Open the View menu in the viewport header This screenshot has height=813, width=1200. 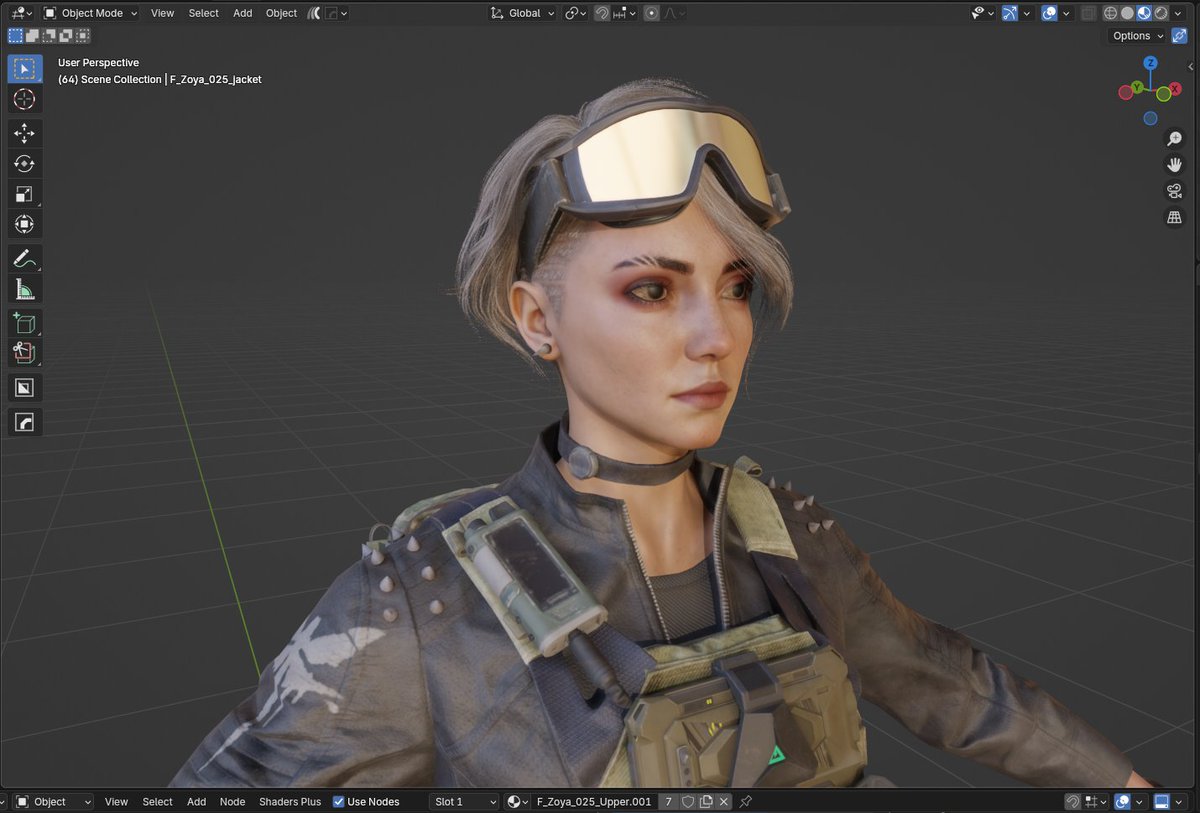tap(162, 13)
